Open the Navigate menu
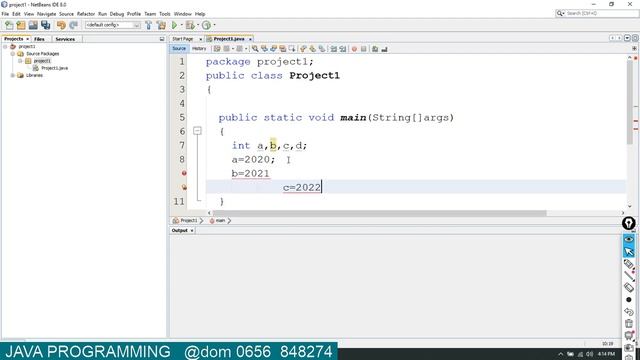This screenshot has height=360, width=640. point(47,14)
